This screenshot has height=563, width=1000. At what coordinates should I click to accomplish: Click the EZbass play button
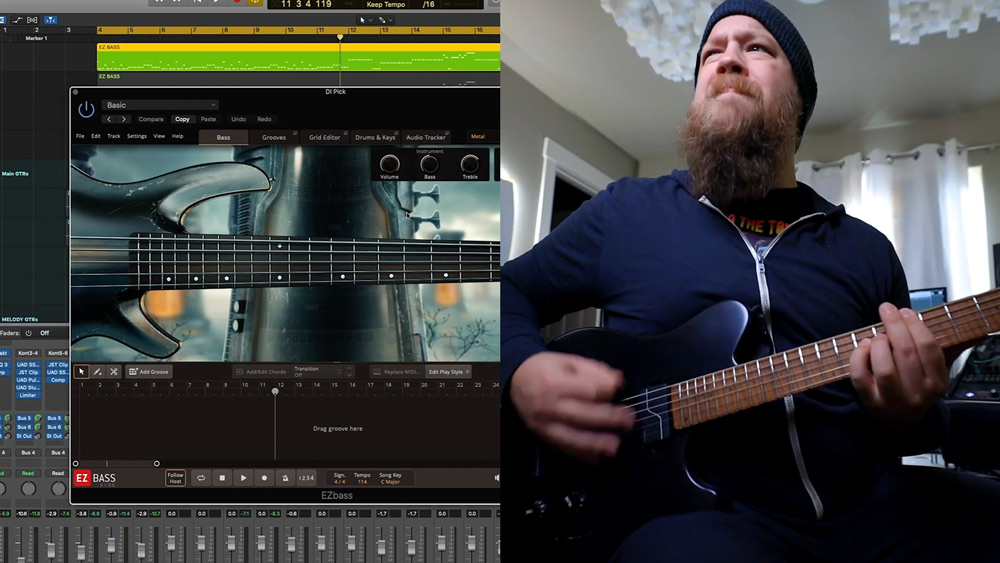(243, 478)
